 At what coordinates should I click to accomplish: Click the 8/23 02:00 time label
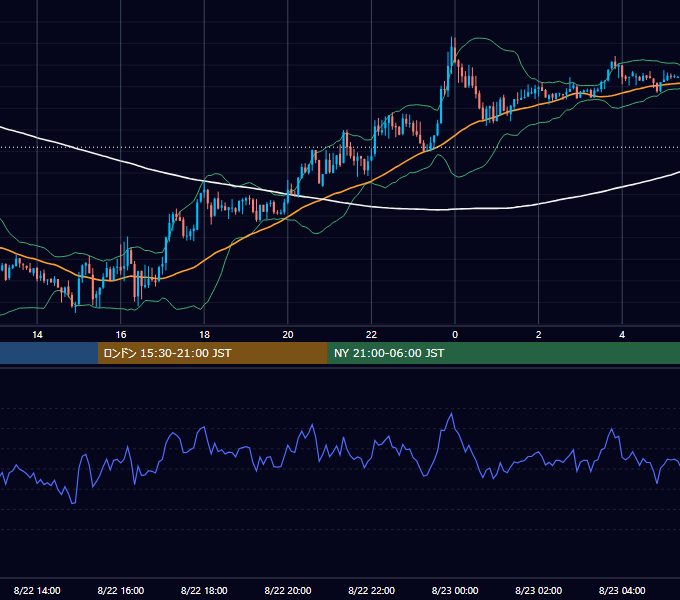point(539,590)
